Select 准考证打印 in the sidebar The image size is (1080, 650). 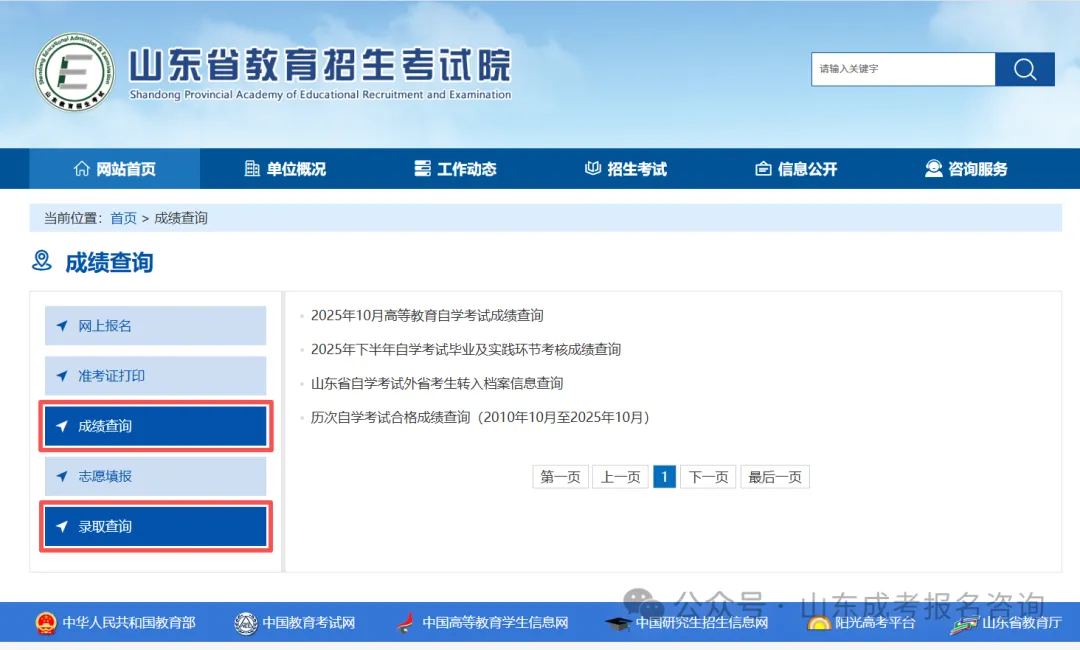click(155, 376)
